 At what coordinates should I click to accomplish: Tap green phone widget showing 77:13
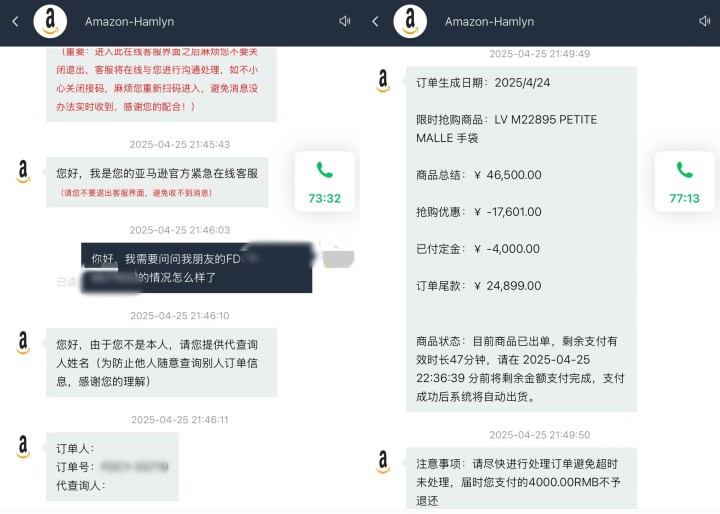pos(685,181)
